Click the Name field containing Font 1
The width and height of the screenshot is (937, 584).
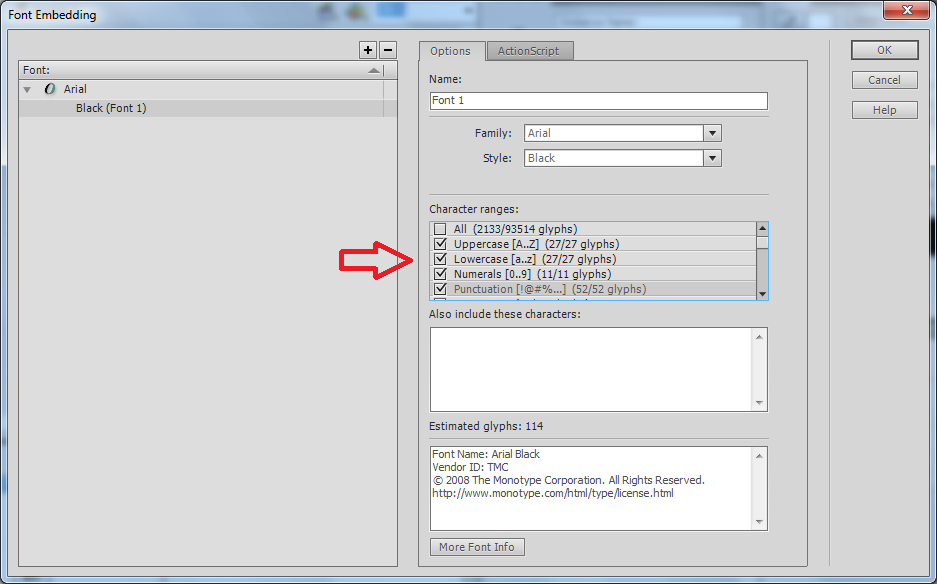point(598,101)
